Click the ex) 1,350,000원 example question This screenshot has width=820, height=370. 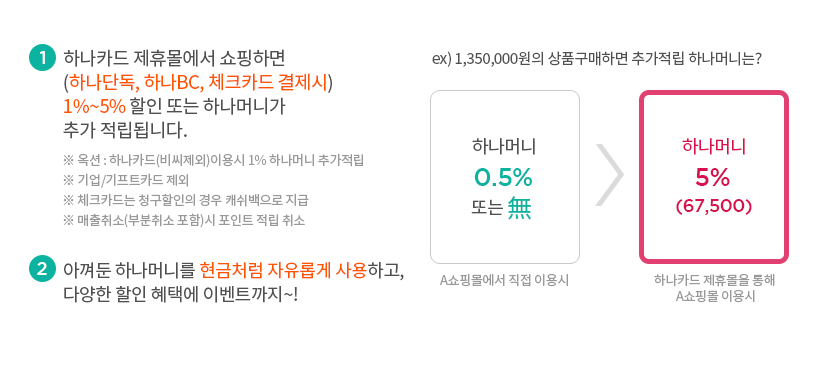pos(597,58)
